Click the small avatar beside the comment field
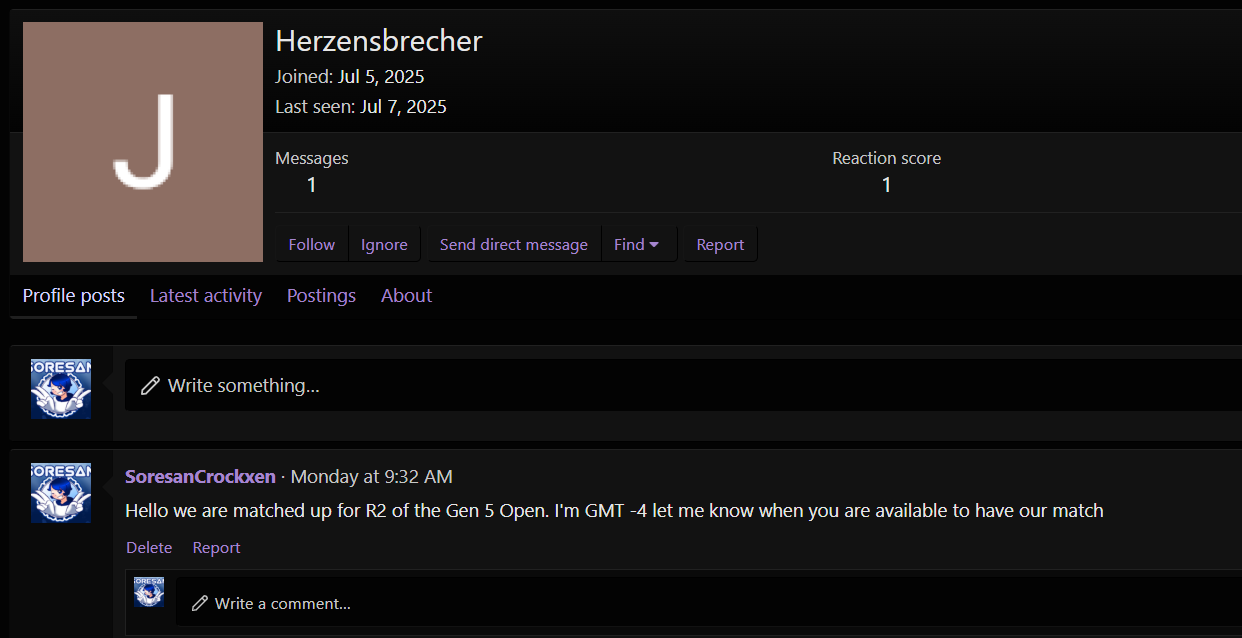 point(149,592)
